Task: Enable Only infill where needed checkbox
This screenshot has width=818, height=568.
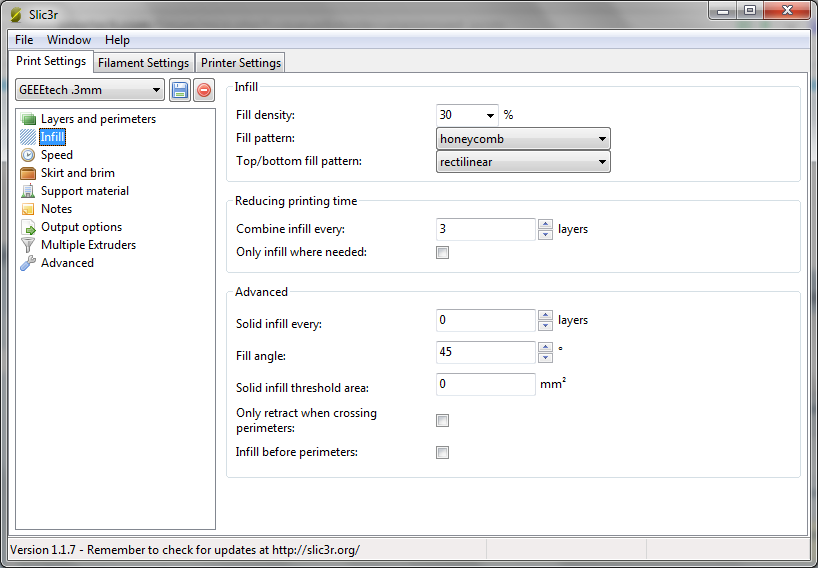Action: tap(442, 252)
